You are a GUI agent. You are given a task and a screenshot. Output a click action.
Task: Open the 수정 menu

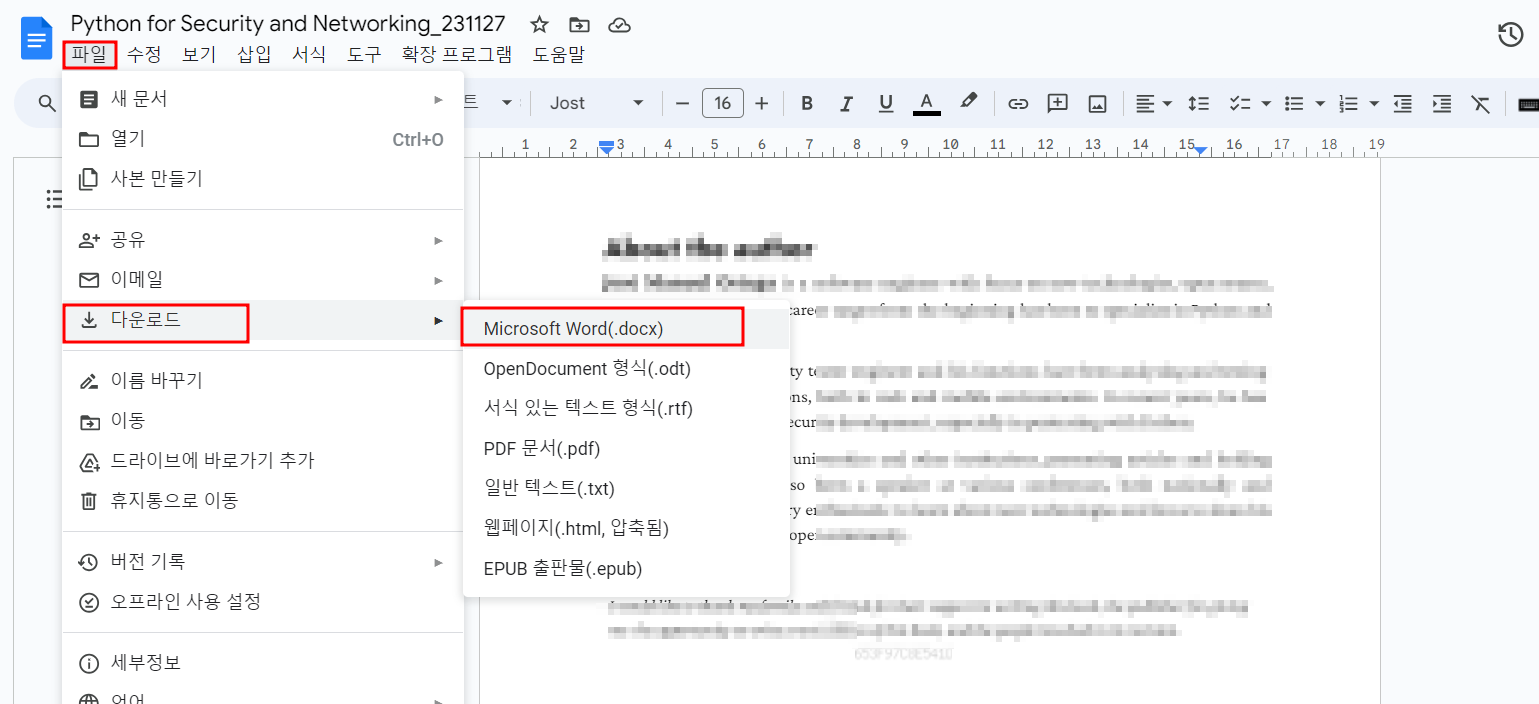(144, 55)
